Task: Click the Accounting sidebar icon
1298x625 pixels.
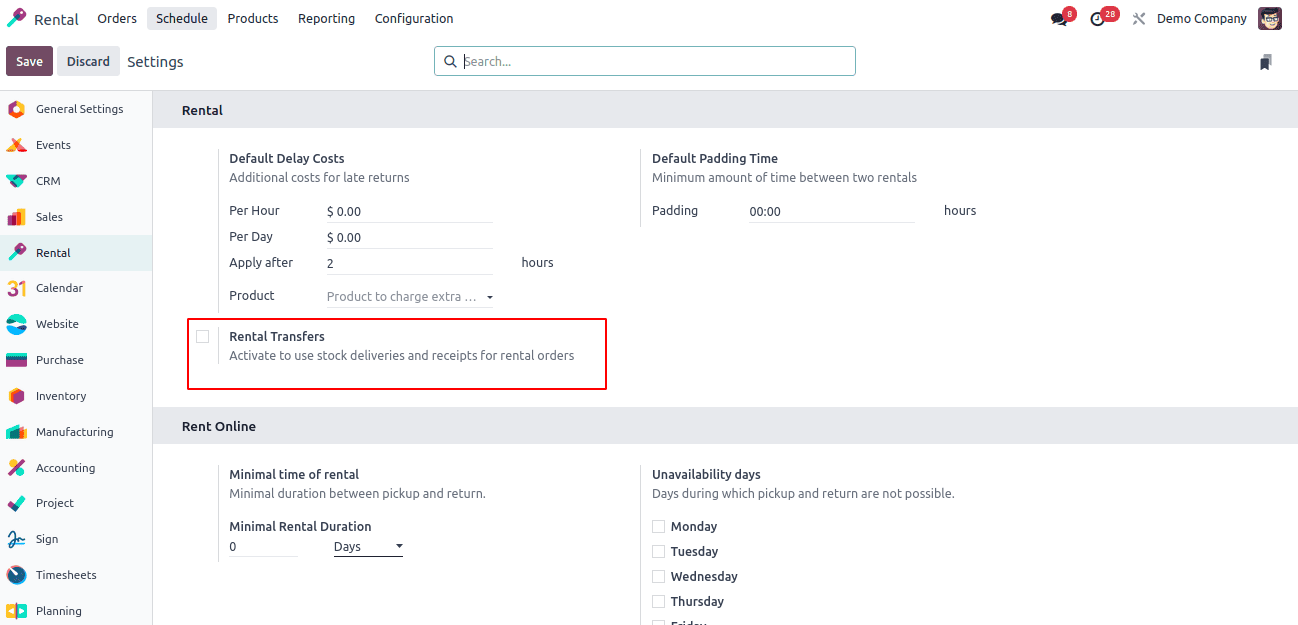Action: [16, 468]
